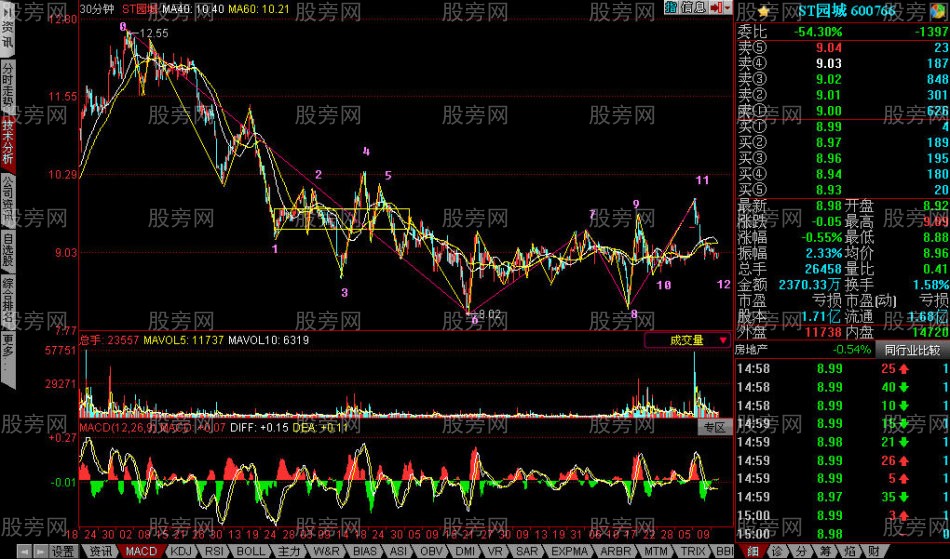Select the 细 detail tab at bottom right
Image resolution: width=950 pixels, height=559 pixels.
click(752, 552)
